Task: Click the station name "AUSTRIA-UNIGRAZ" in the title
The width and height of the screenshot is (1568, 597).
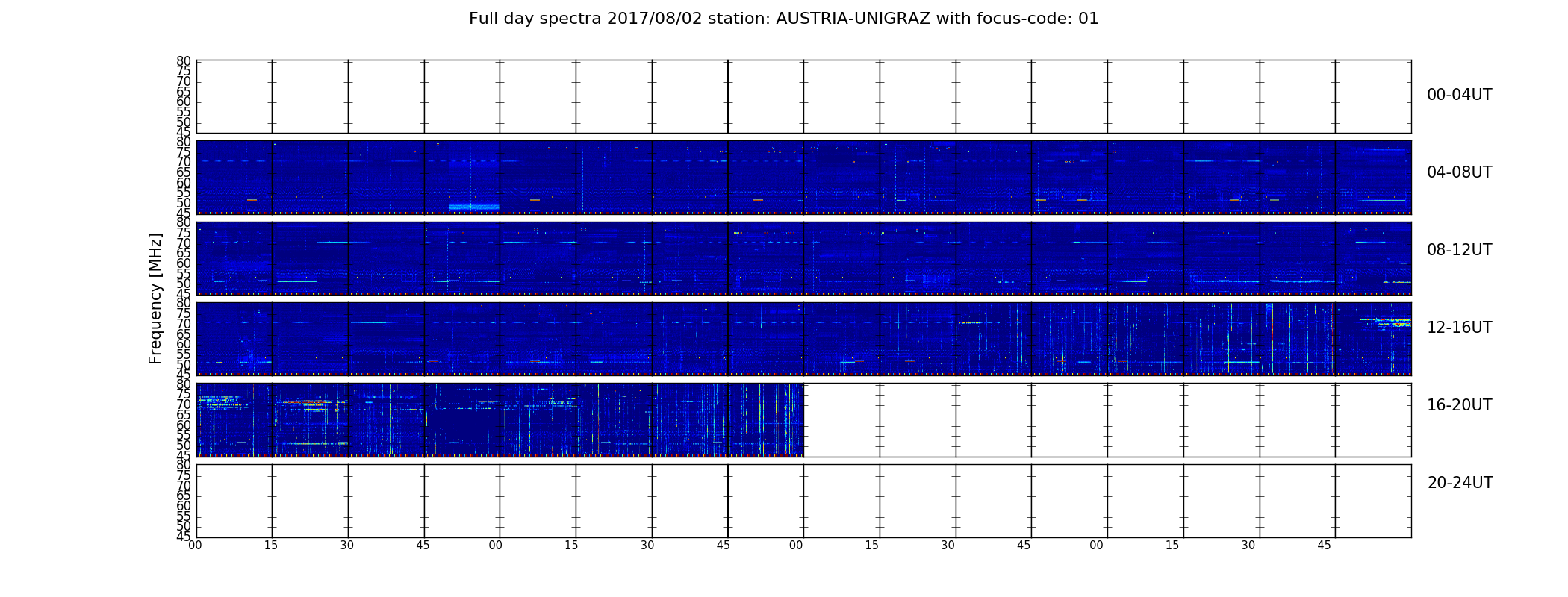Action: point(853,19)
